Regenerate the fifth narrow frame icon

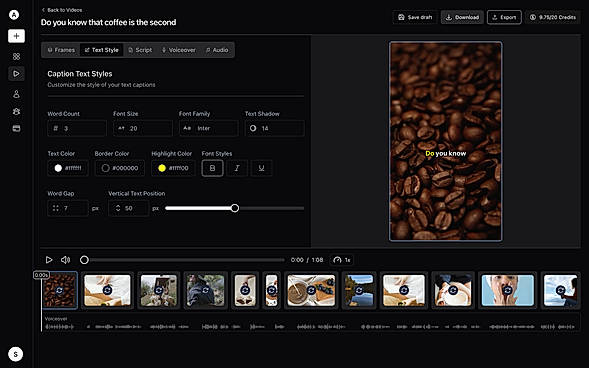click(245, 291)
